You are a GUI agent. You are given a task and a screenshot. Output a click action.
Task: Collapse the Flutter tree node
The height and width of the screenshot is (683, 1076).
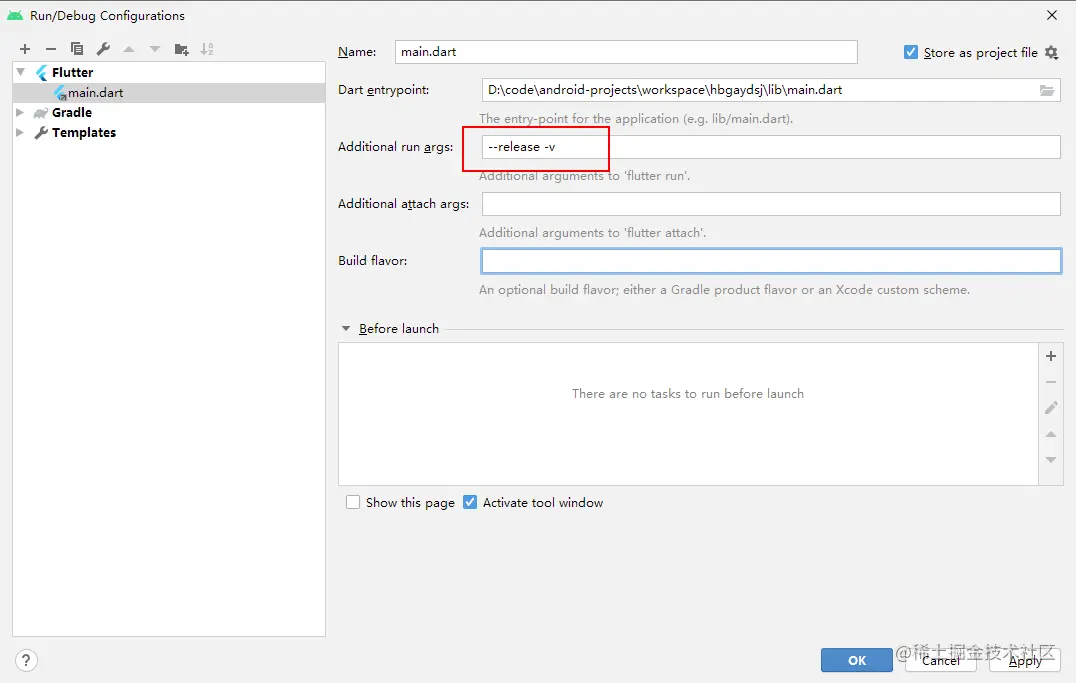[21, 72]
